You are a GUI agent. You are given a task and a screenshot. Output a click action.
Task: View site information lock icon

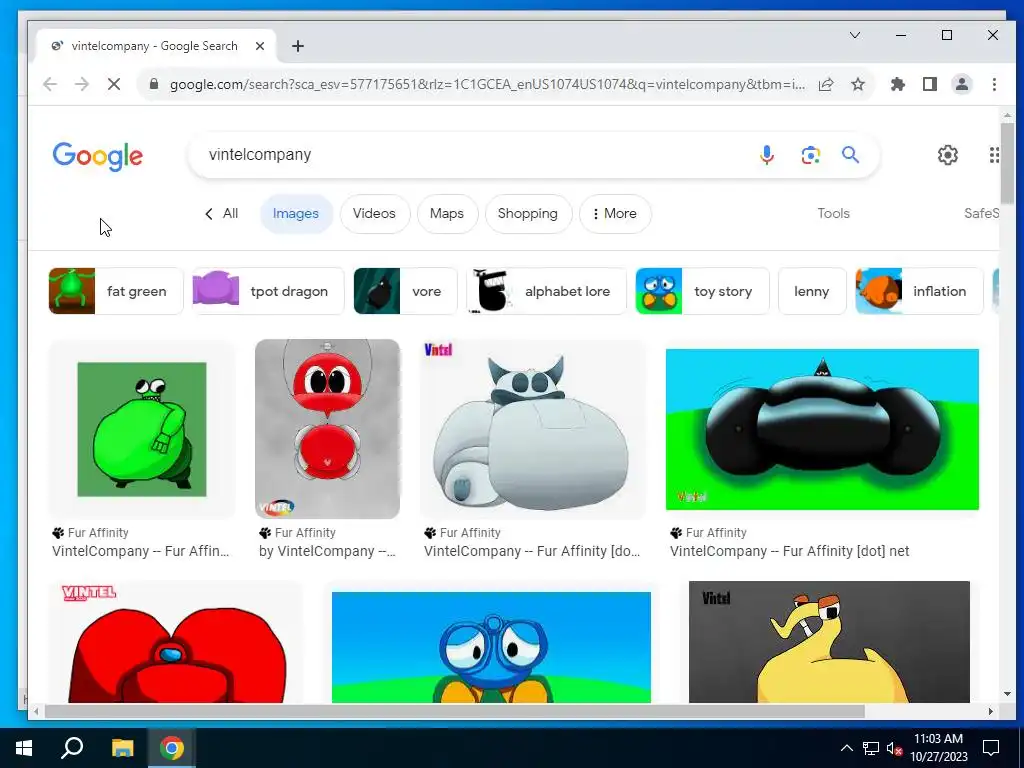pyautogui.click(x=154, y=84)
